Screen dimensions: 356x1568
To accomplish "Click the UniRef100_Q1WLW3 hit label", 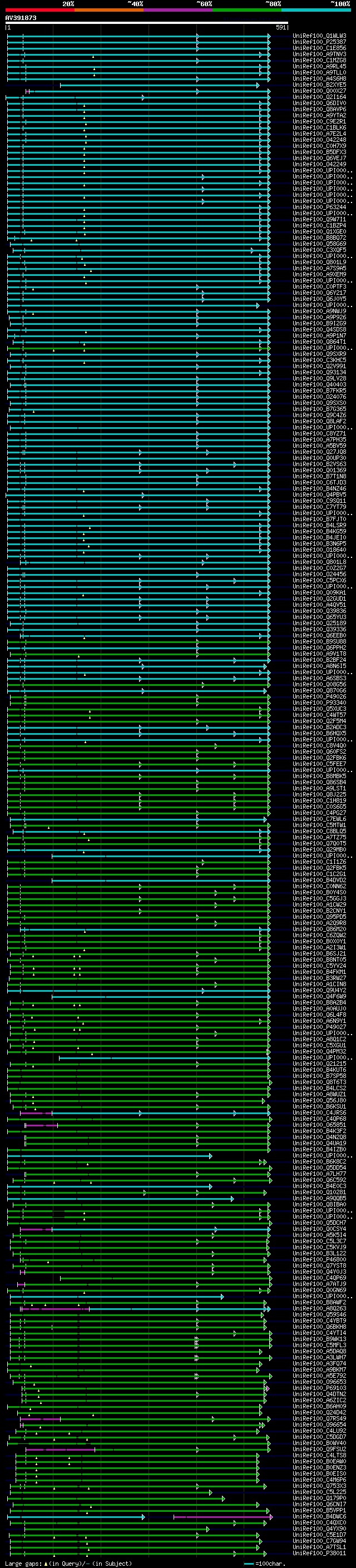I will [319, 36].
